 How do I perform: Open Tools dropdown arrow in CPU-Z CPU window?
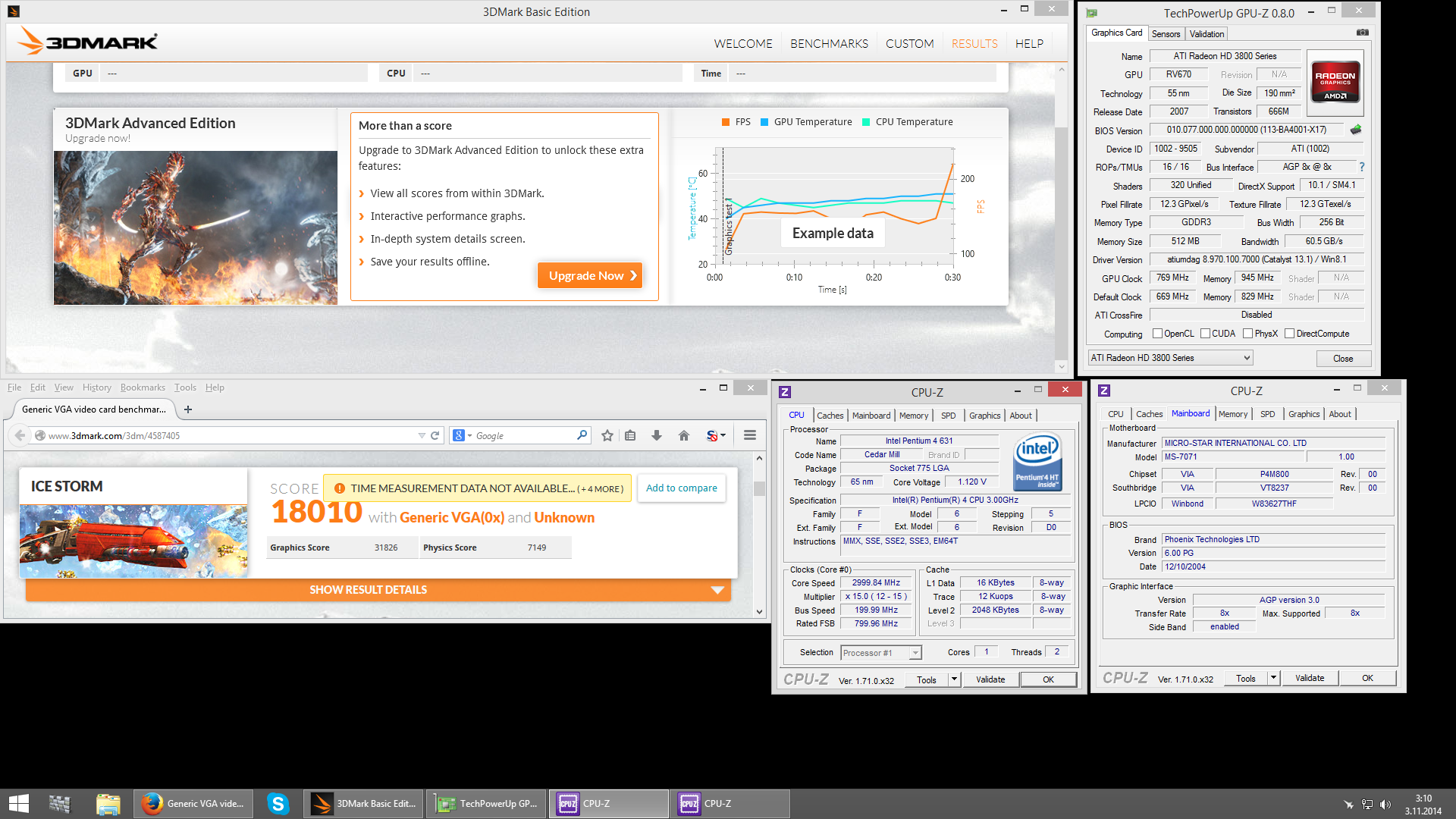tap(955, 679)
